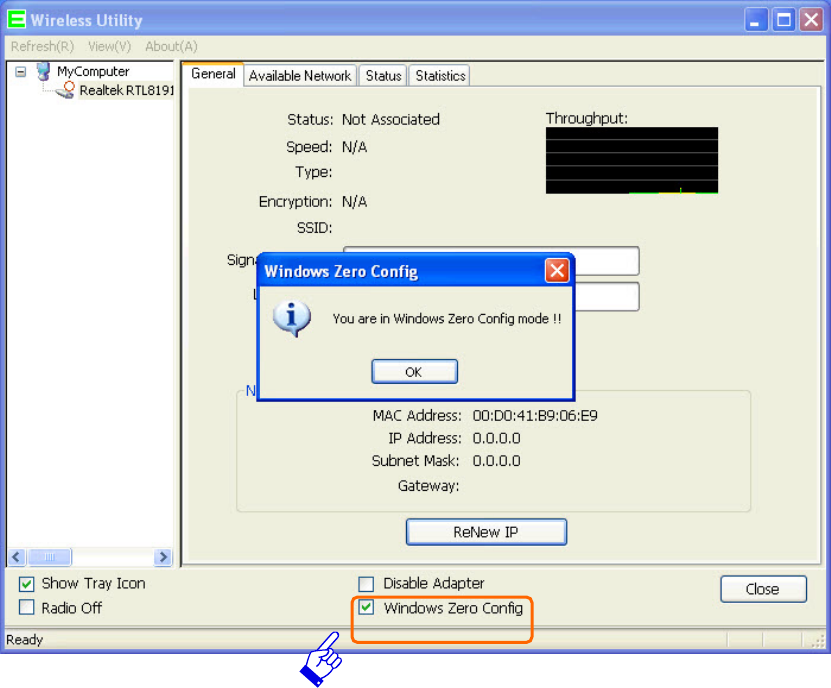Click OK in the Zero Config dialog
Screen dimensions: 831x688
(414, 372)
